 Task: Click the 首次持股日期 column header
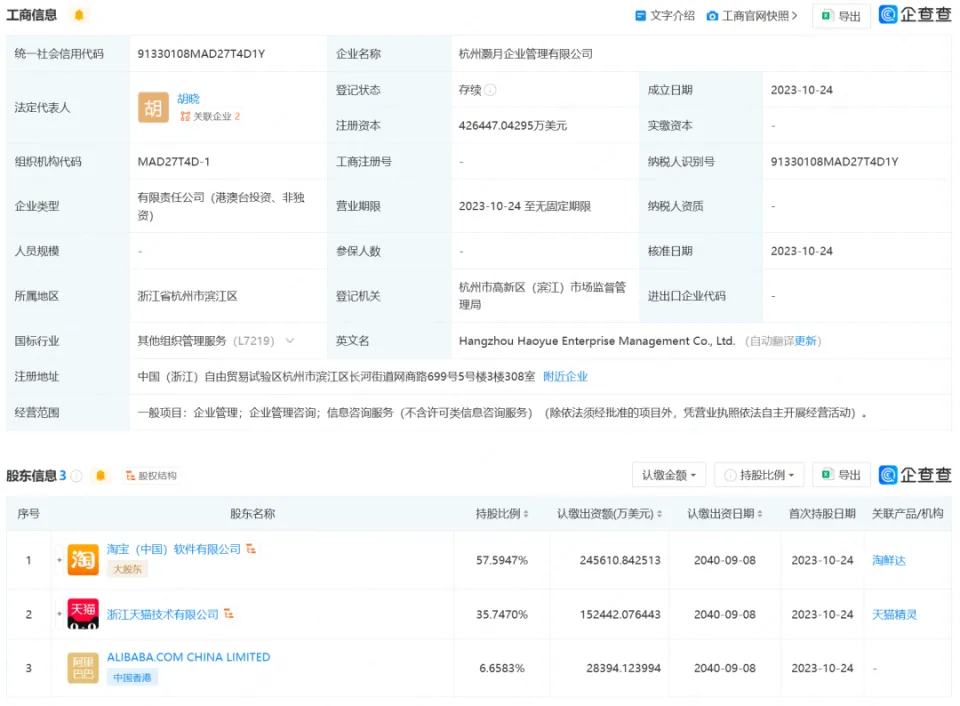(822, 514)
